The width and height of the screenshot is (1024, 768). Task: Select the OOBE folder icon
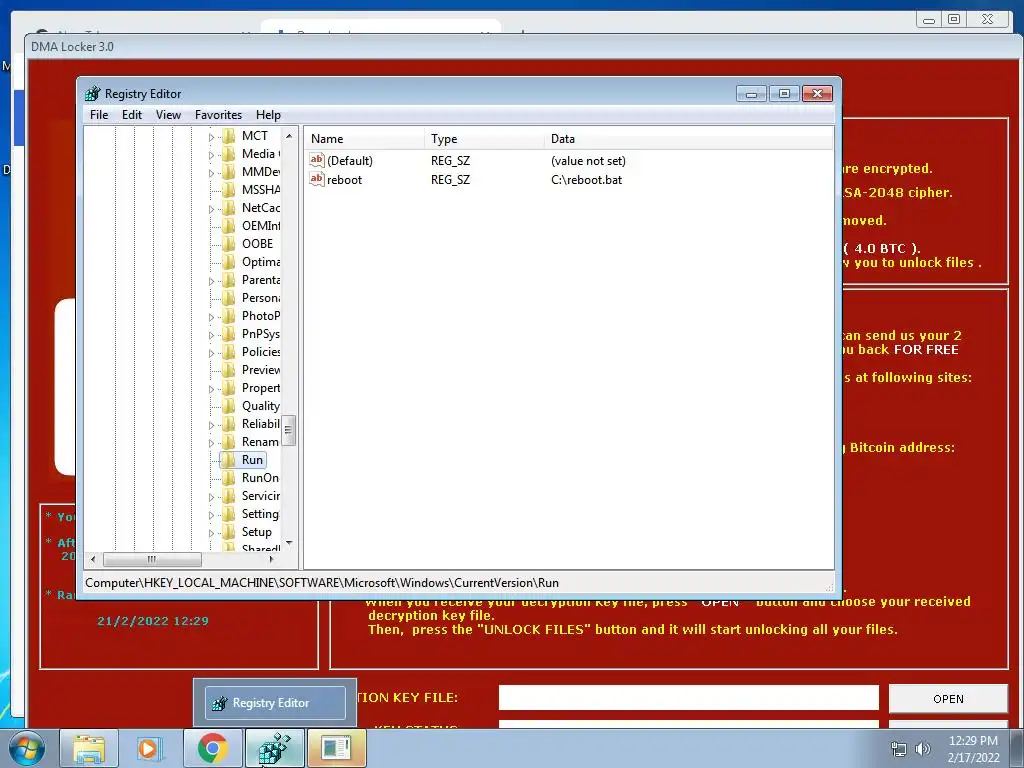click(229, 244)
